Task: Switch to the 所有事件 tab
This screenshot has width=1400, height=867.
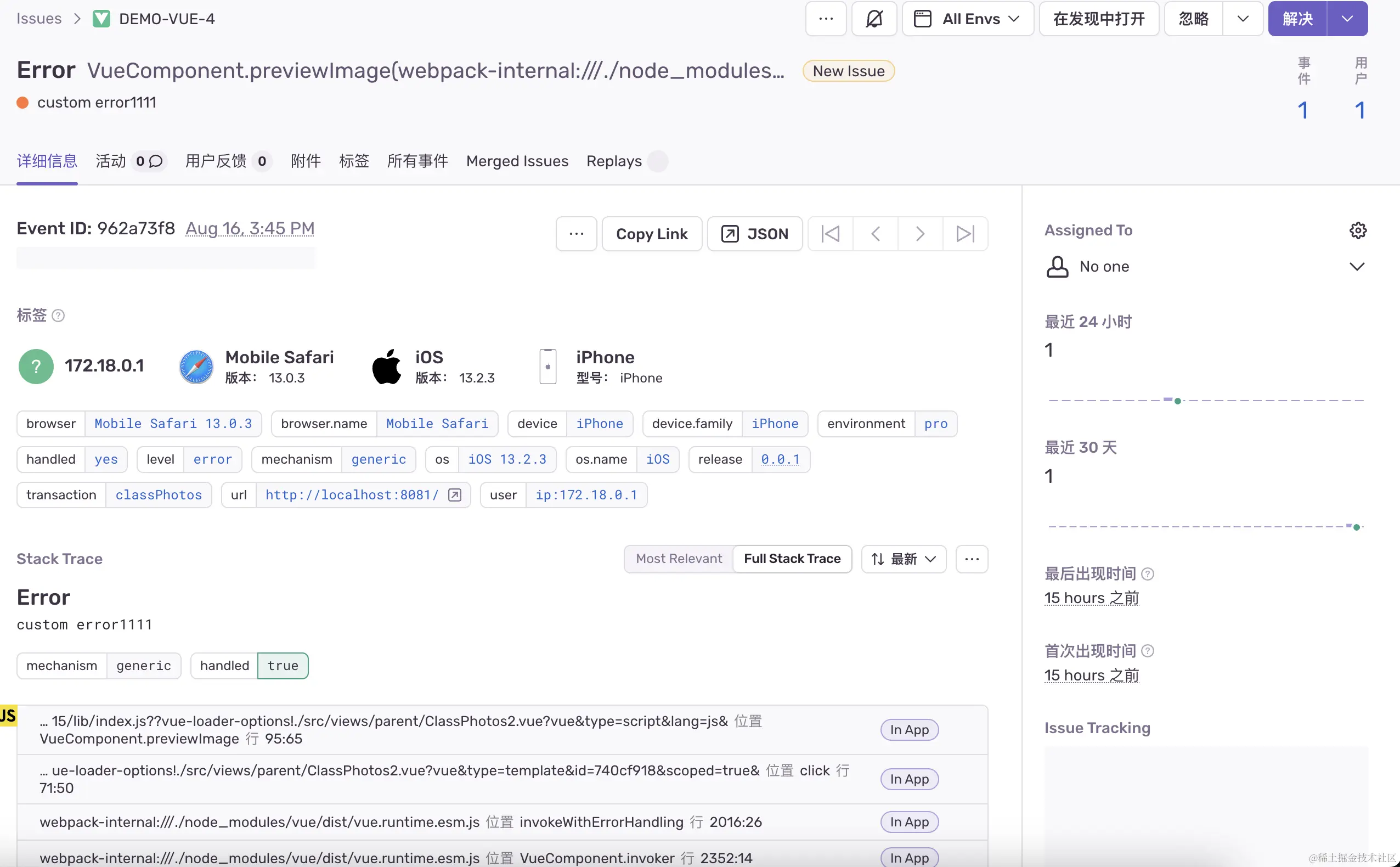Action: [417, 161]
